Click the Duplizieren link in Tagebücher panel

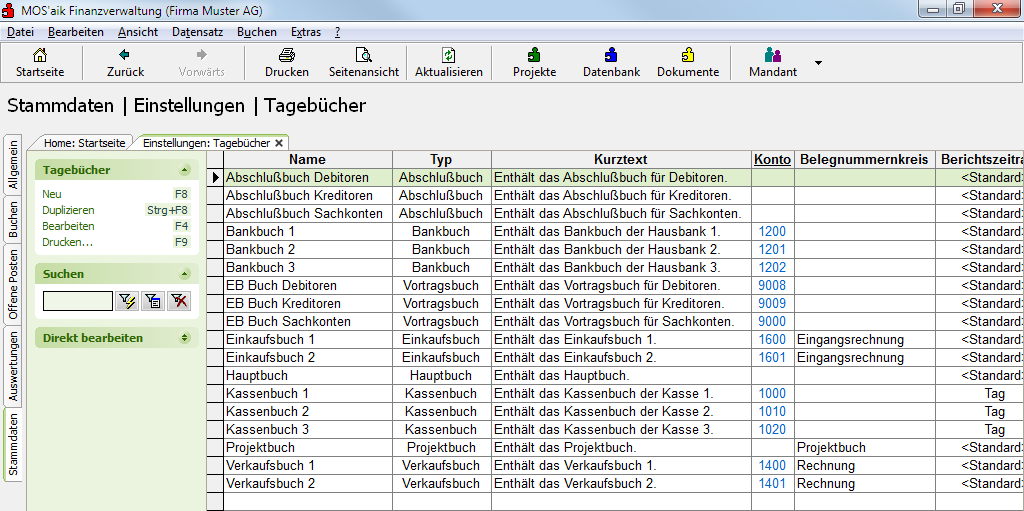68,210
